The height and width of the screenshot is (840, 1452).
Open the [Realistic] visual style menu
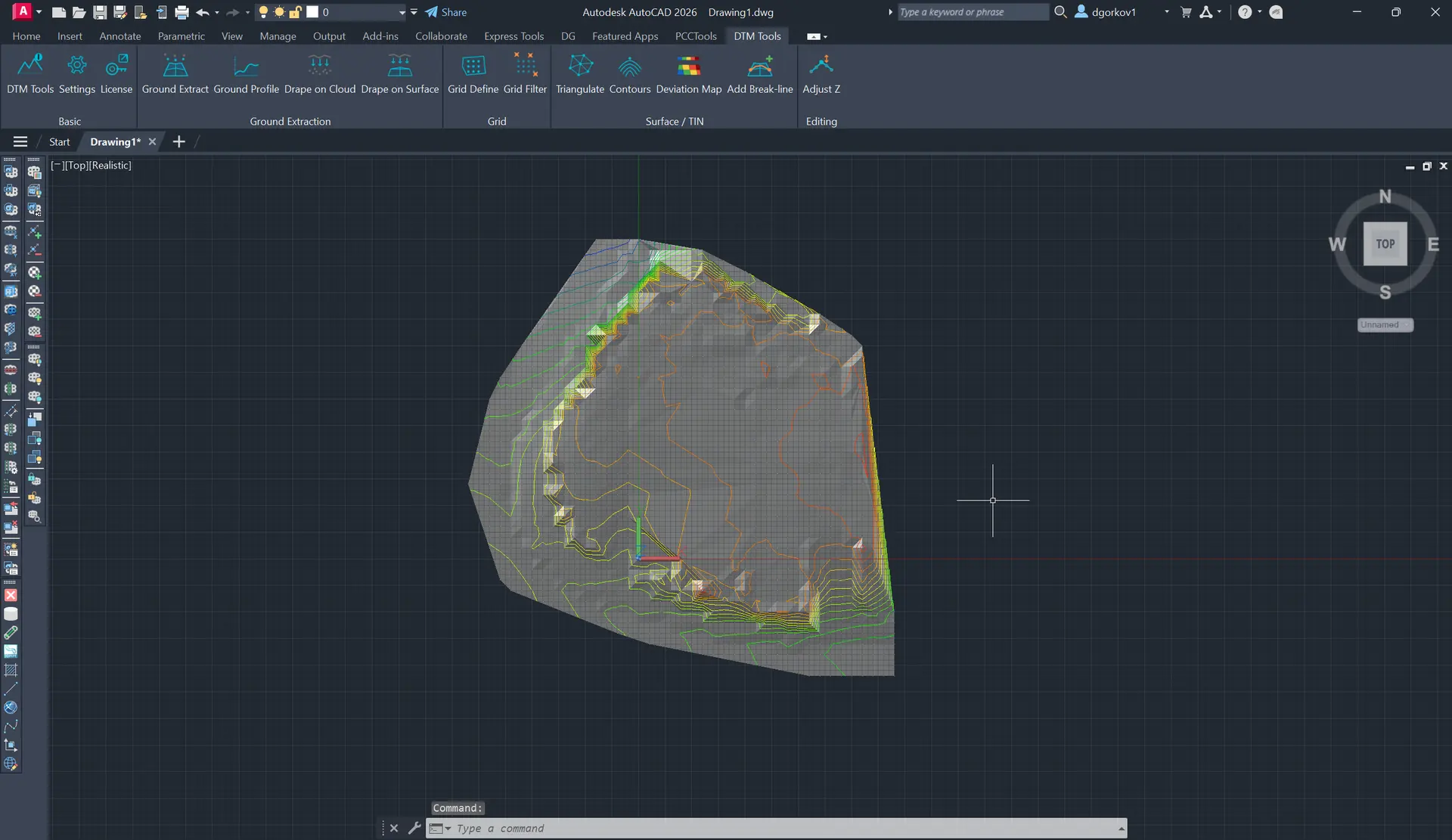tap(110, 165)
